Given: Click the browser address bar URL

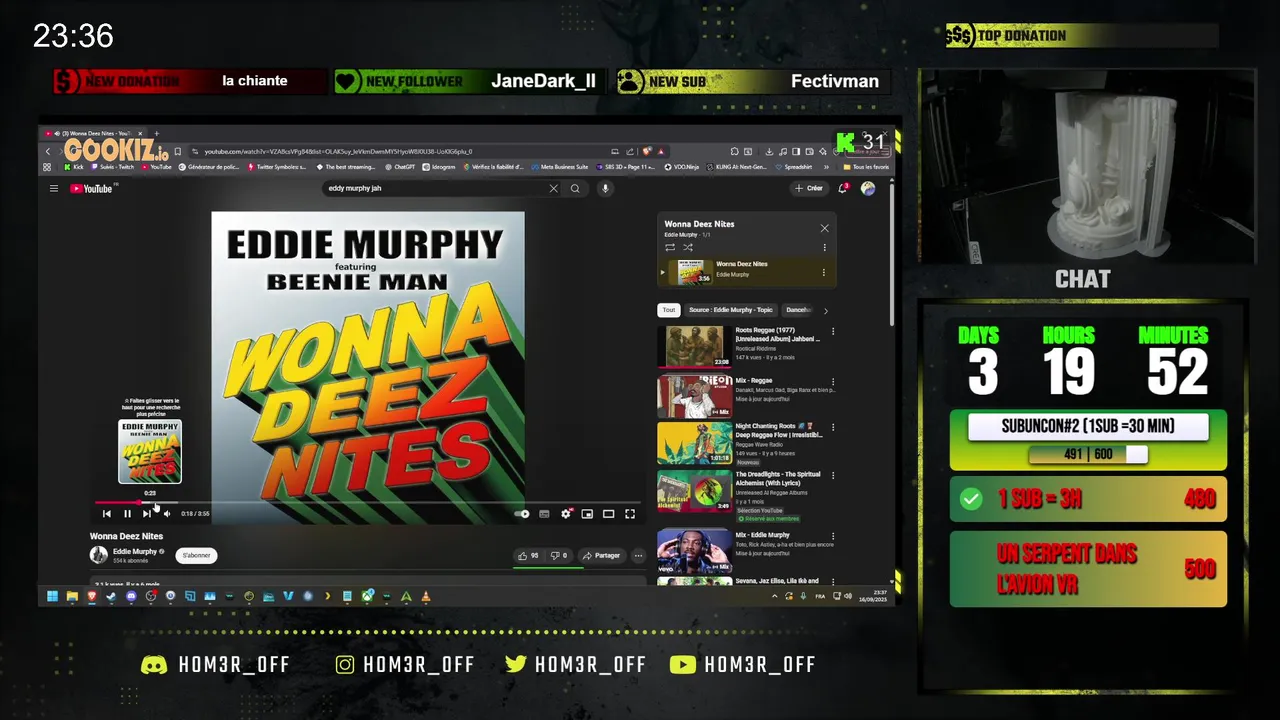Looking at the screenshot, I should pos(338,151).
